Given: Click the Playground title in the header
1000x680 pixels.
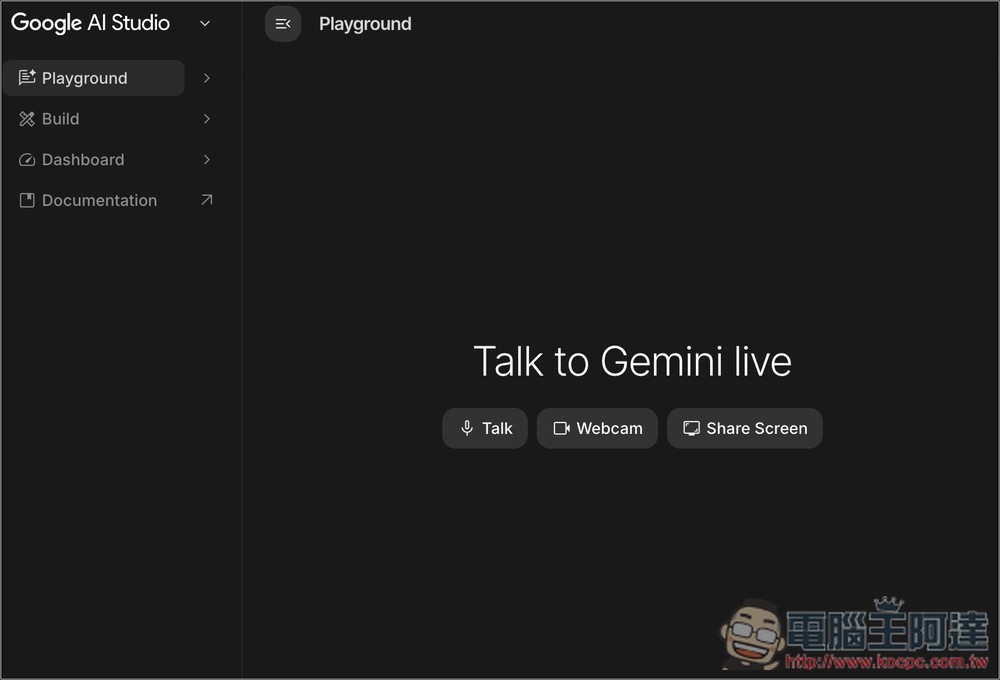Looking at the screenshot, I should point(365,23).
